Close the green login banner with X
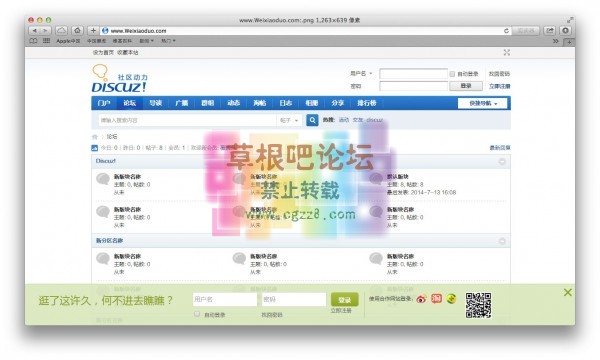Viewport: 600px width, 360px height. point(567,292)
